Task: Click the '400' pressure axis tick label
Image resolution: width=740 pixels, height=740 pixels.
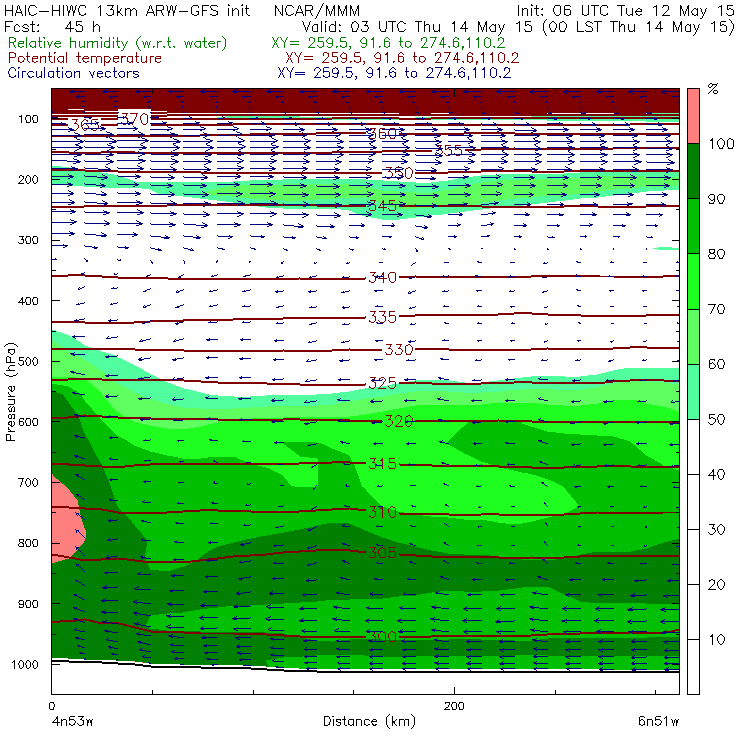Action: [28, 301]
